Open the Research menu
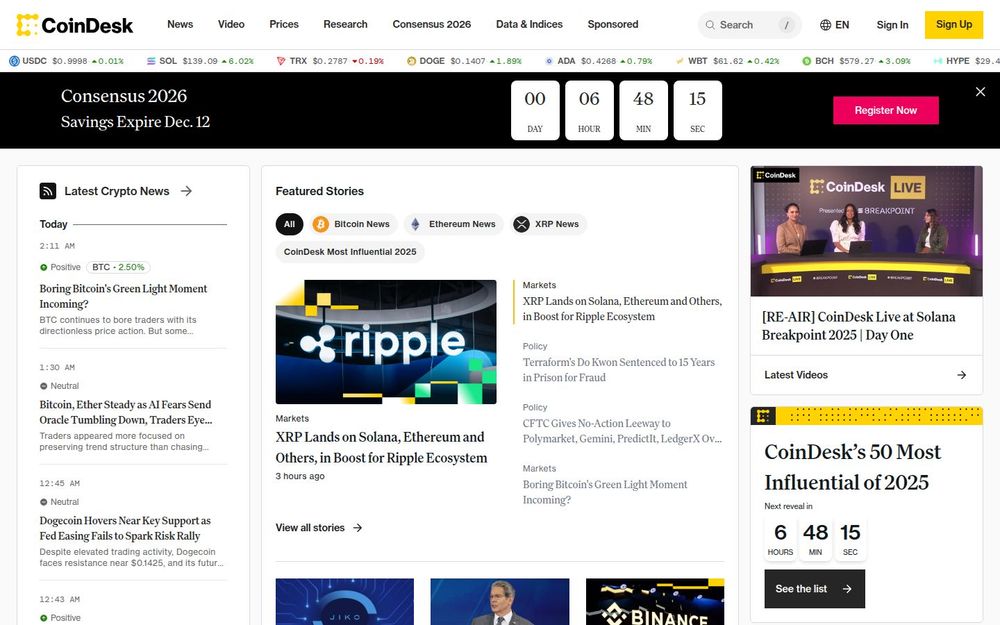The width and height of the screenshot is (1000, 625). (x=345, y=24)
